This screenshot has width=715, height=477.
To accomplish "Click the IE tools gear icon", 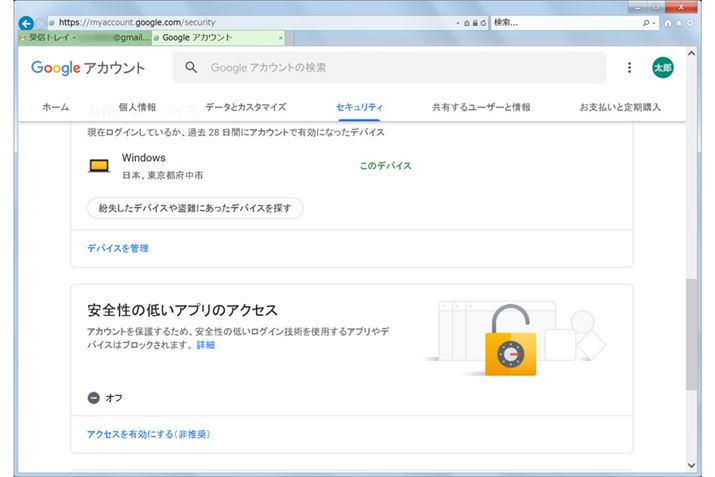I will point(690,23).
